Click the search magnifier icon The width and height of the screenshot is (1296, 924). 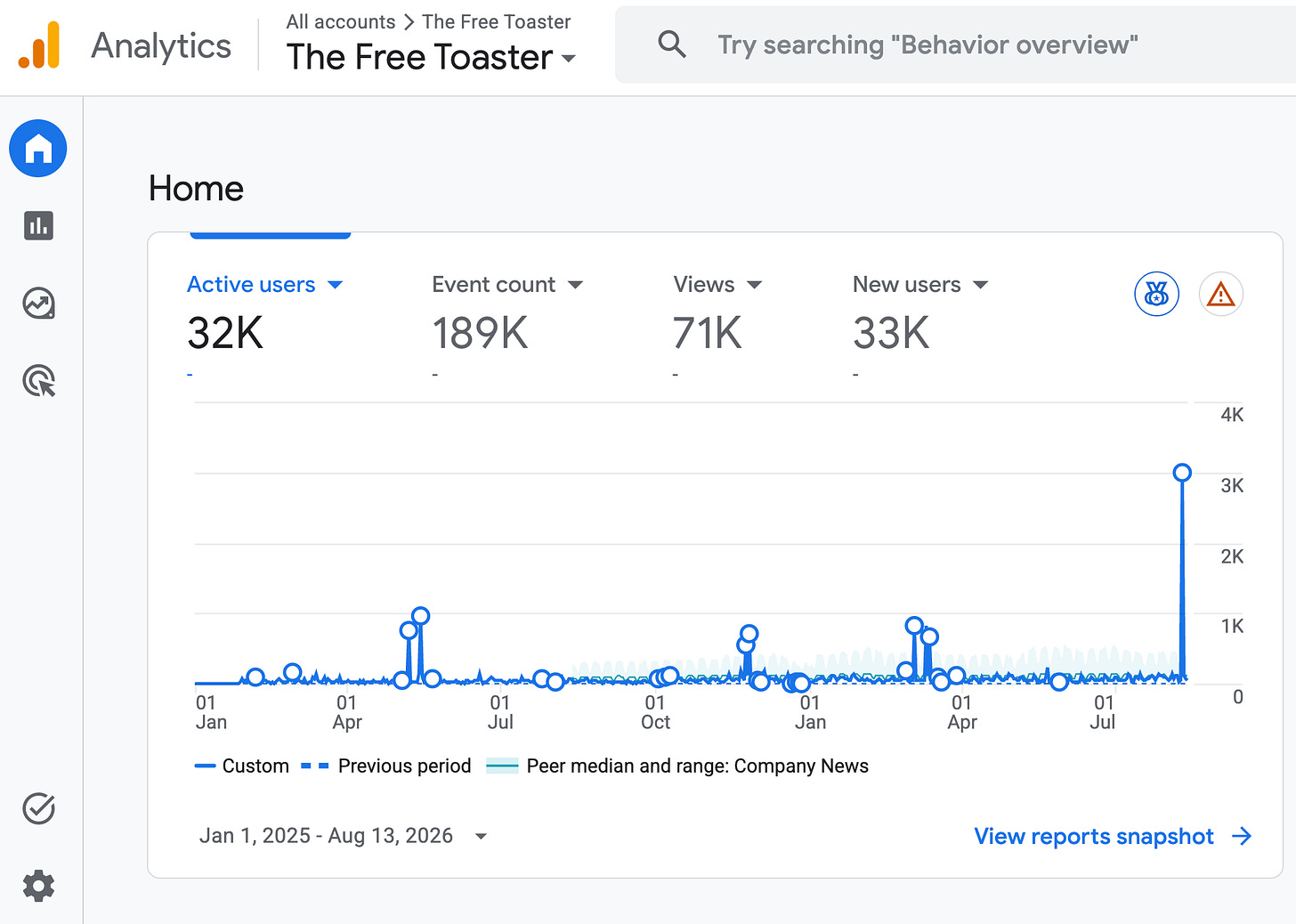[672, 45]
